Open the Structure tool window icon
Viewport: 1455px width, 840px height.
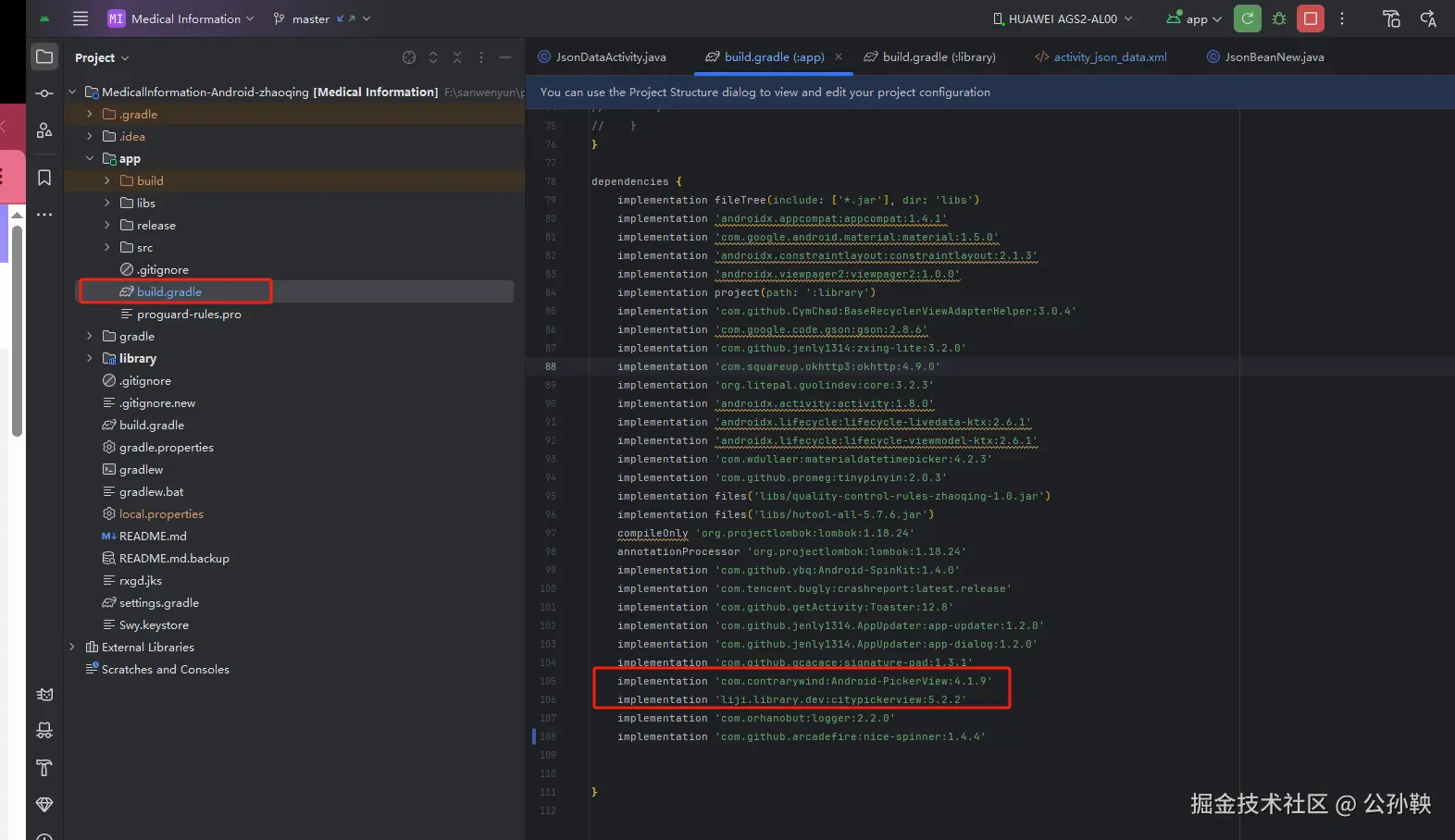click(44, 130)
